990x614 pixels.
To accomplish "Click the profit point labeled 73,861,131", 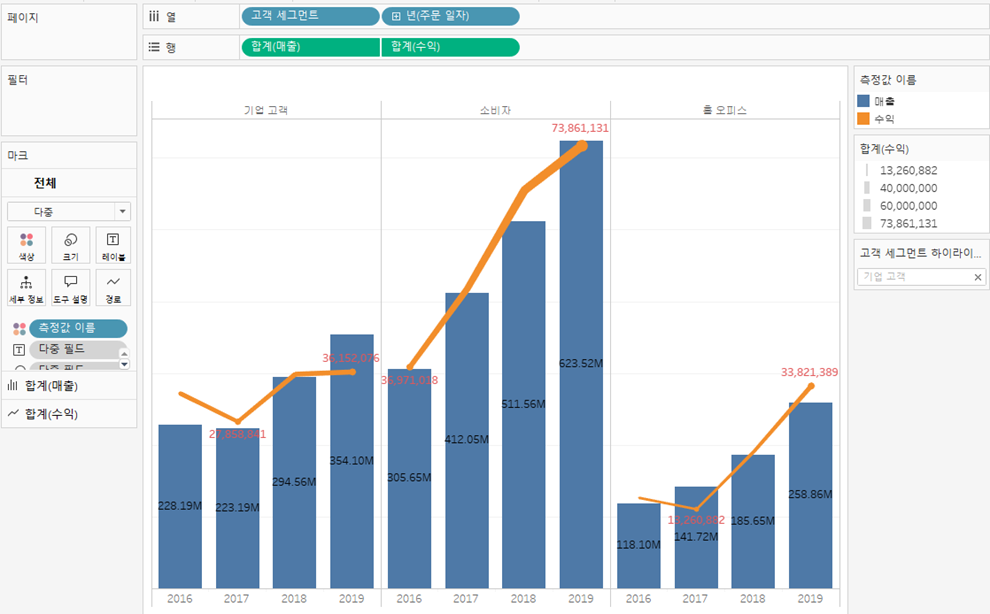I will 581,146.
